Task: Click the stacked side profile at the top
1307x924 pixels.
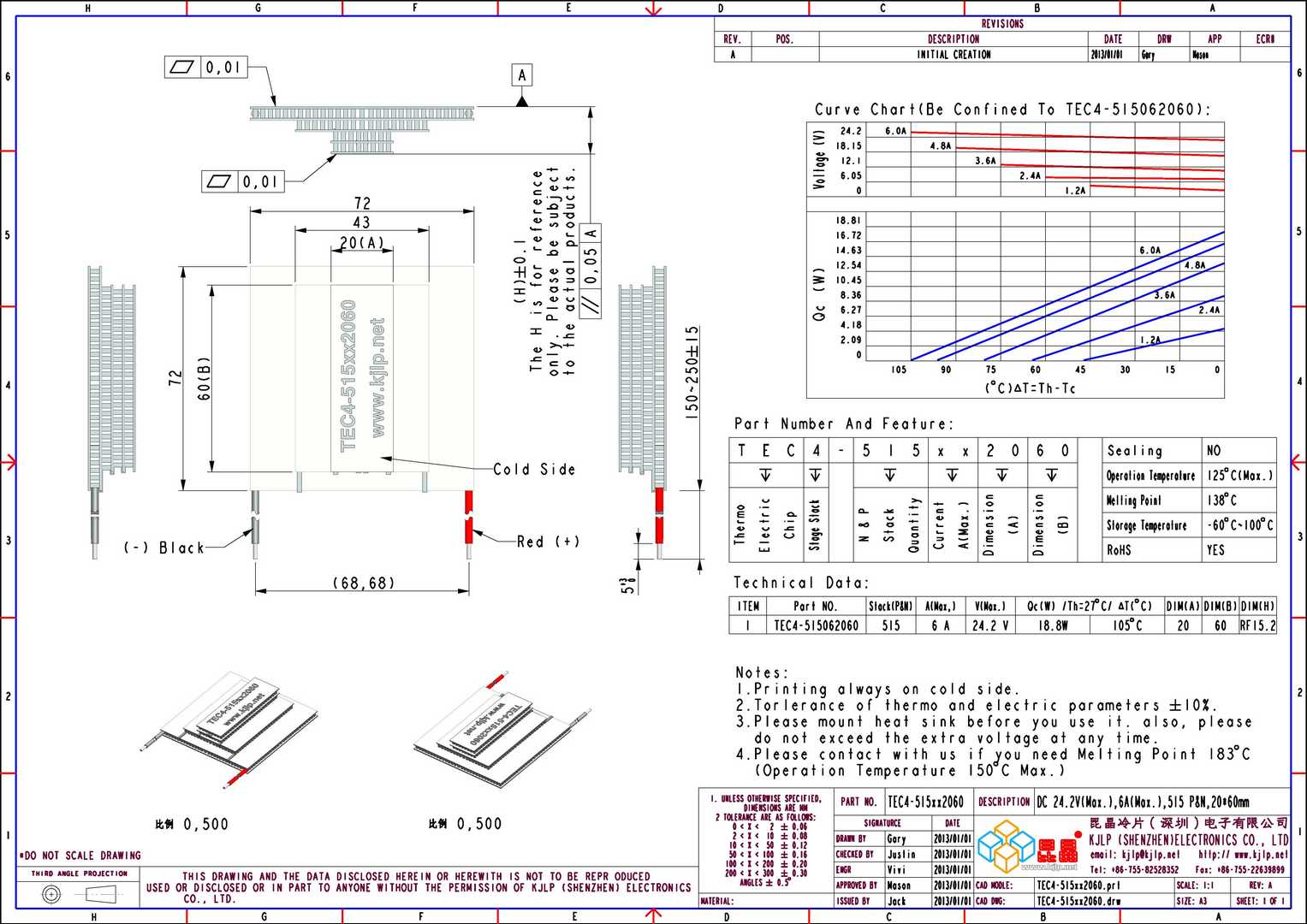Action: (362, 130)
